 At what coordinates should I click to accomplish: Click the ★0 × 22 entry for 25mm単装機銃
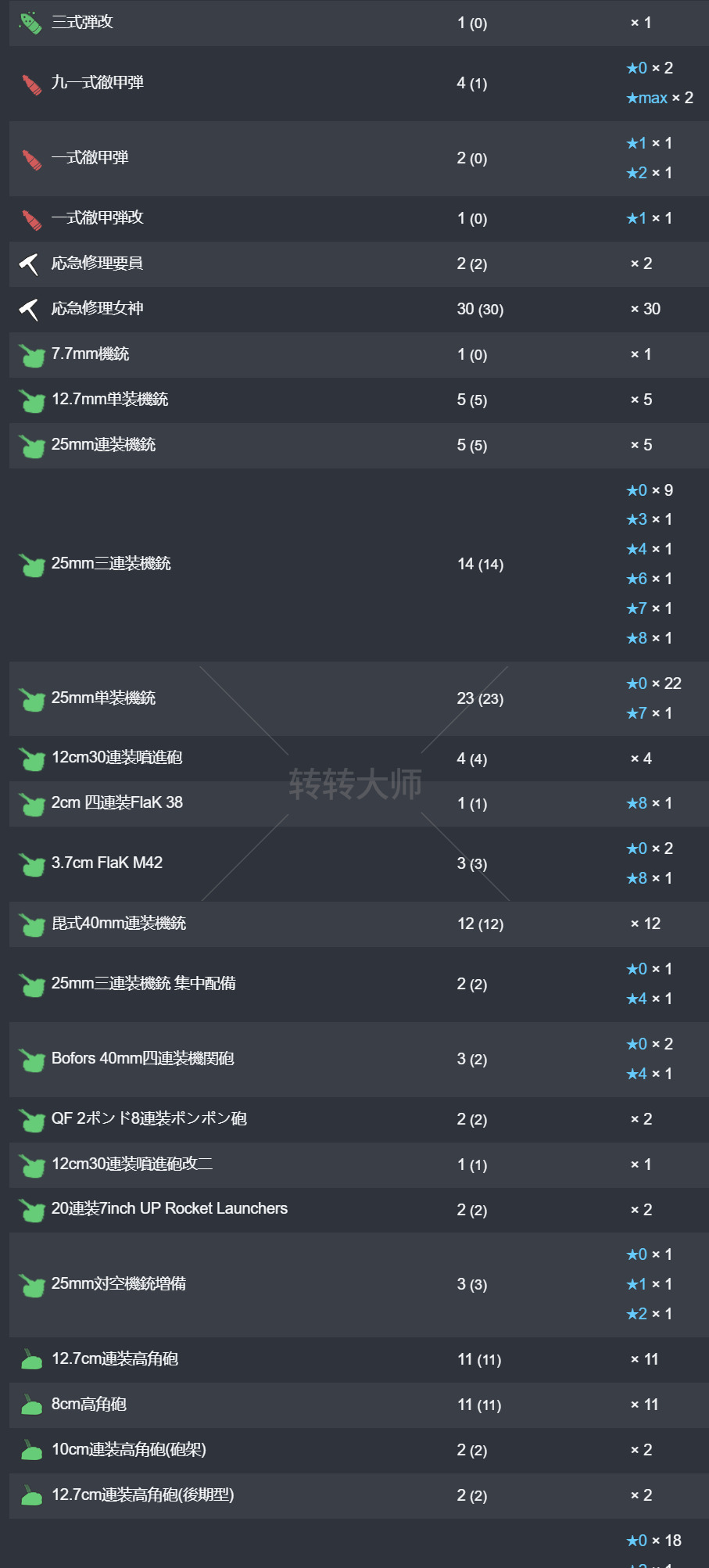pyautogui.click(x=653, y=684)
